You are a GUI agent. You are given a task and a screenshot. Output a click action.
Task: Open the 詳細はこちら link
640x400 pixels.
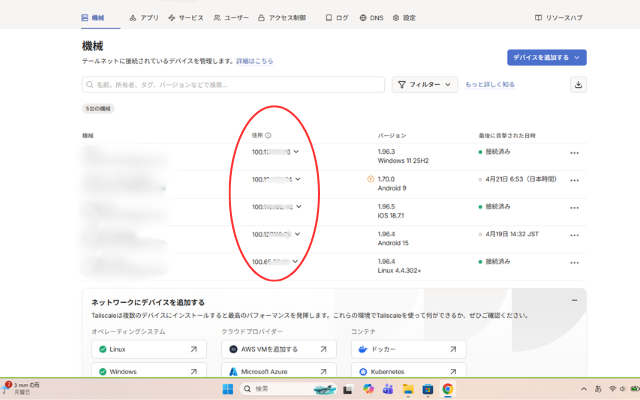[x=254, y=61]
